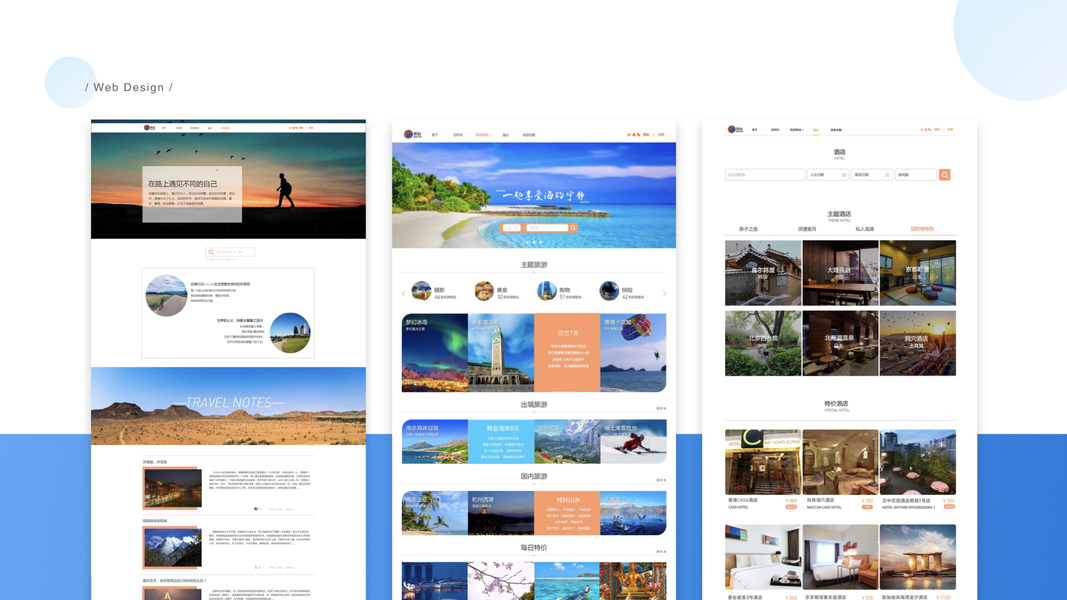This screenshot has width=1067, height=600.
Task: Open the 京都町屋 hotel thumbnail
Action: [918, 273]
